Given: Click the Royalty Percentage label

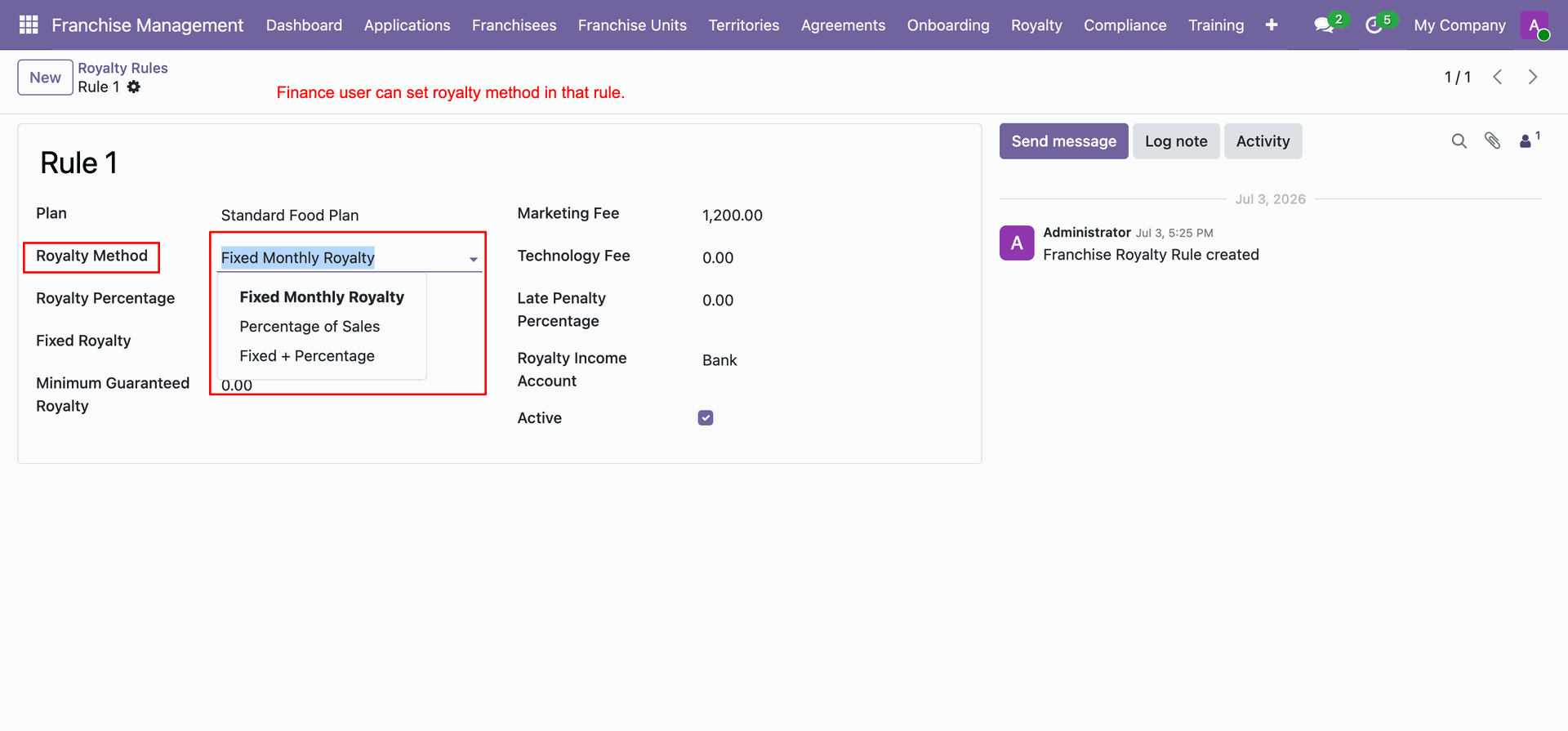Looking at the screenshot, I should click(x=105, y=298).
